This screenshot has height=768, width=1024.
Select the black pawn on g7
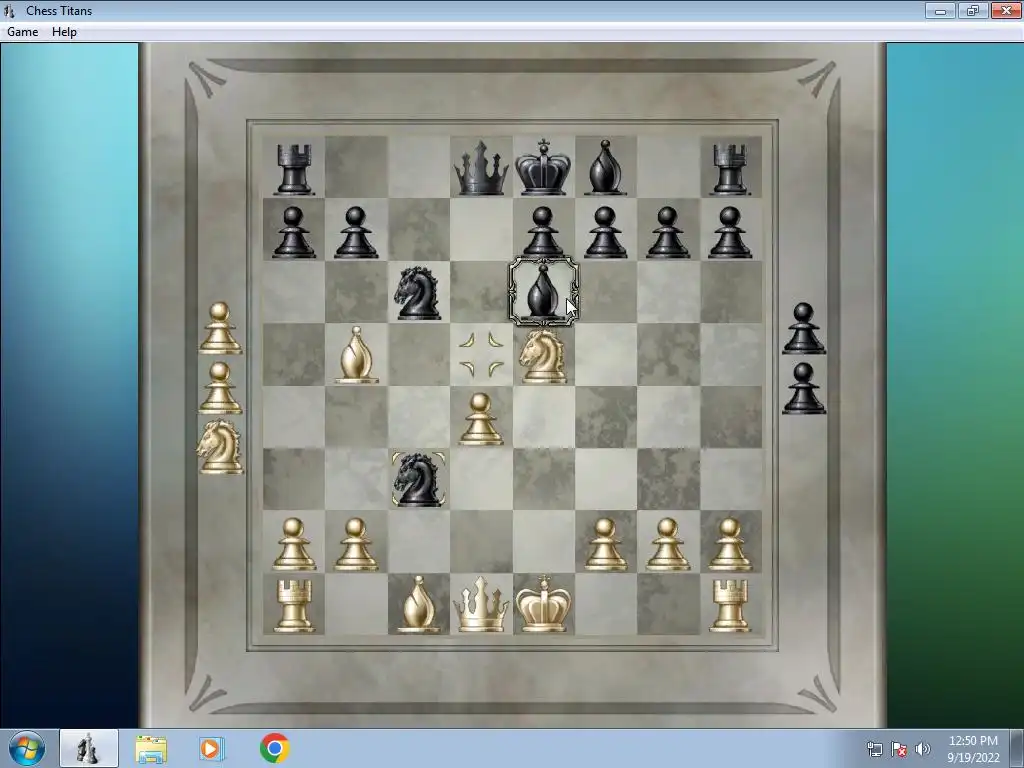(x=668, y=232)
